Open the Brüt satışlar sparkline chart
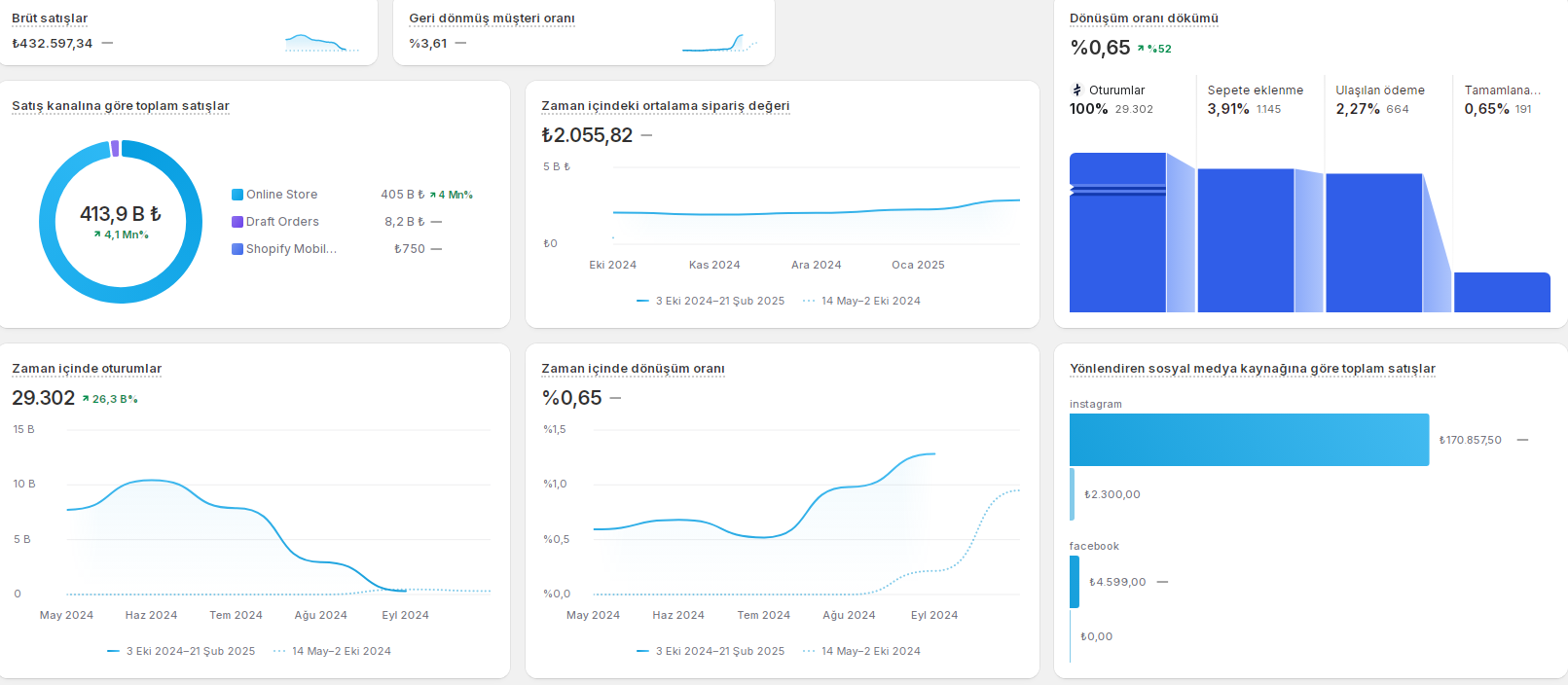1568x685 pixels. 322,43
